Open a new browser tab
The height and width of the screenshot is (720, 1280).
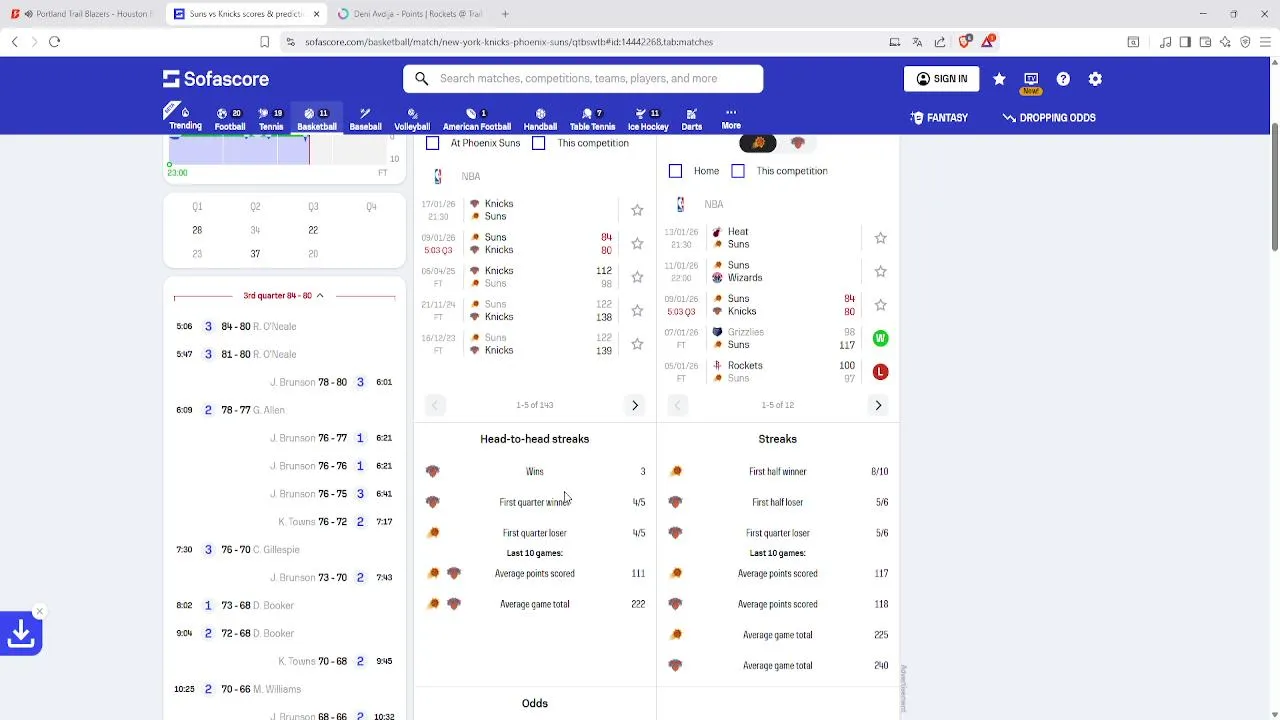click(505, 14)
